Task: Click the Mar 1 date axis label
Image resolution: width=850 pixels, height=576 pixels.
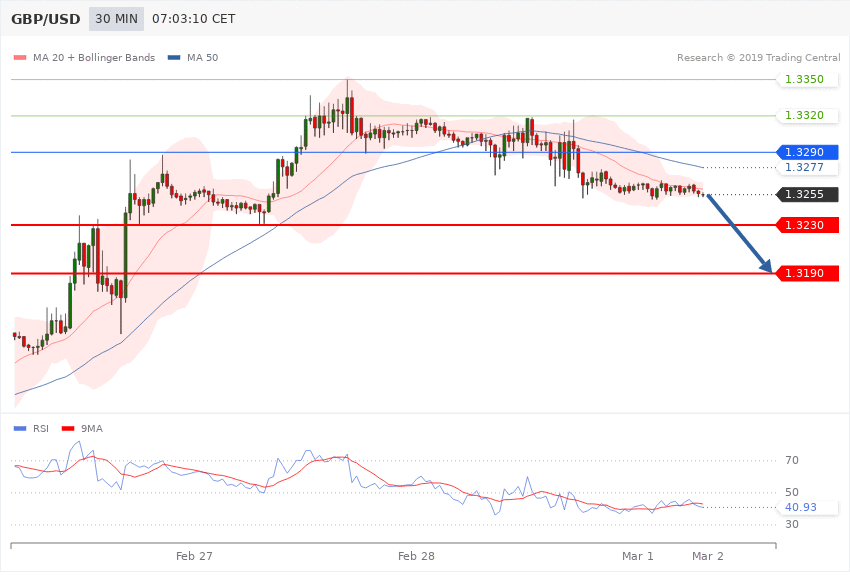Action: (638, 556)
